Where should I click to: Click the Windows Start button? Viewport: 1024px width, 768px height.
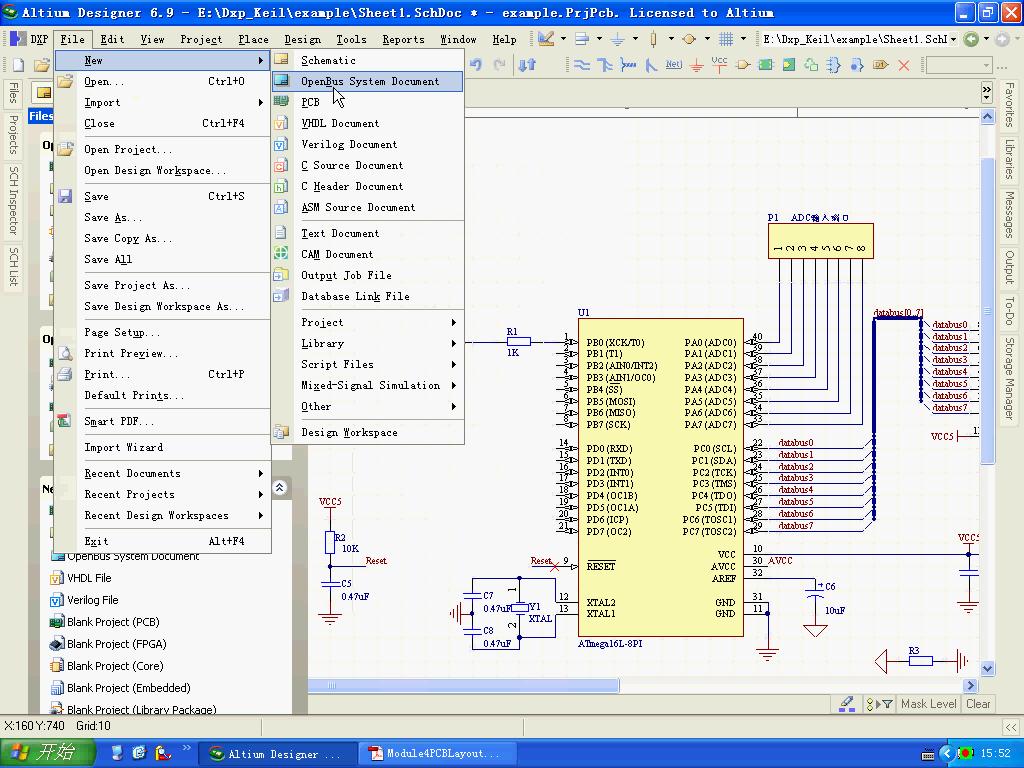pyautogui.click(x=48, y=753)
